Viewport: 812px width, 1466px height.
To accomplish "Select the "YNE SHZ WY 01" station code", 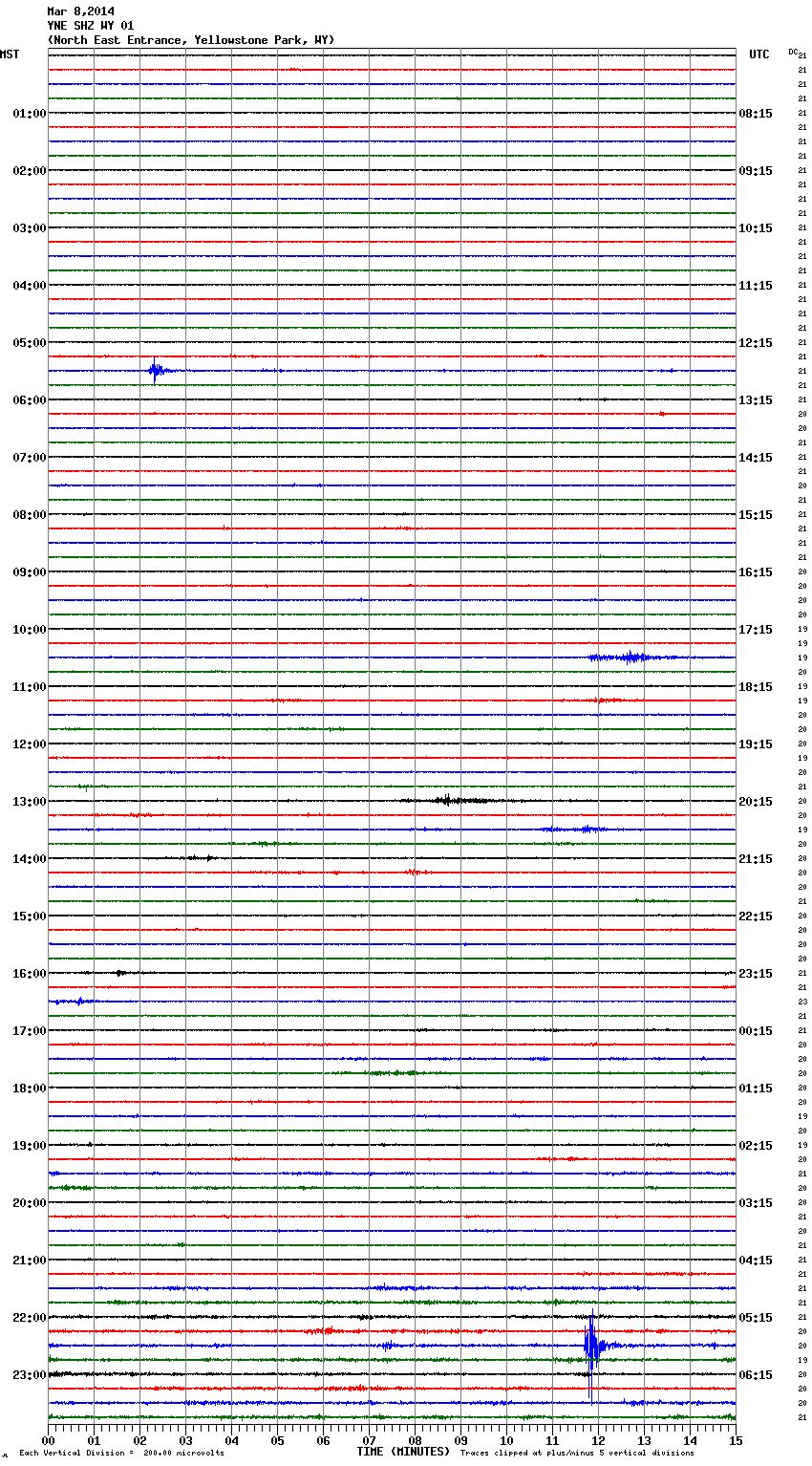I will coord(91,26).
